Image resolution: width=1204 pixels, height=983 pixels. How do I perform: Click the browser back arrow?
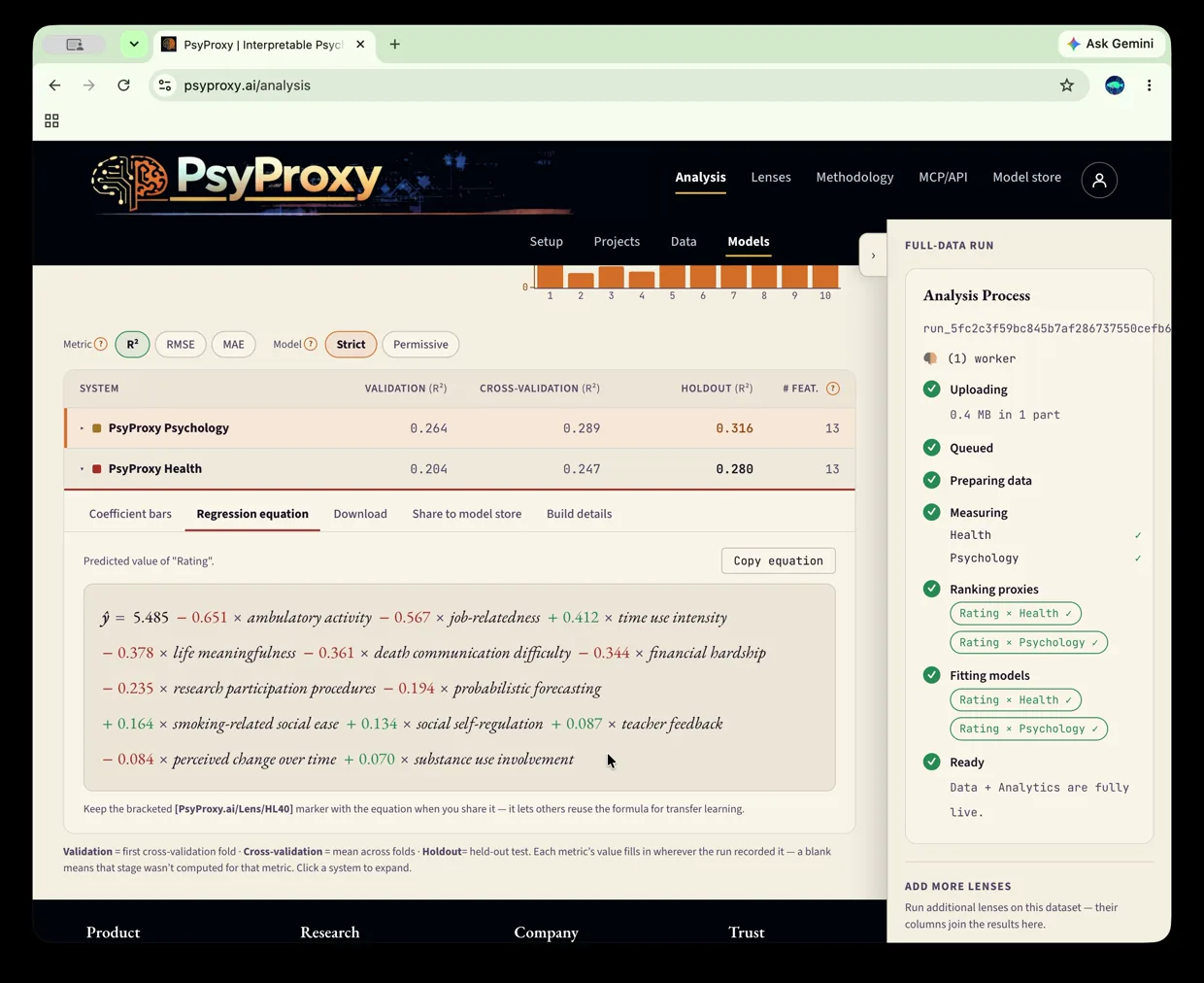pyautogui.click(x=55, y=85)
